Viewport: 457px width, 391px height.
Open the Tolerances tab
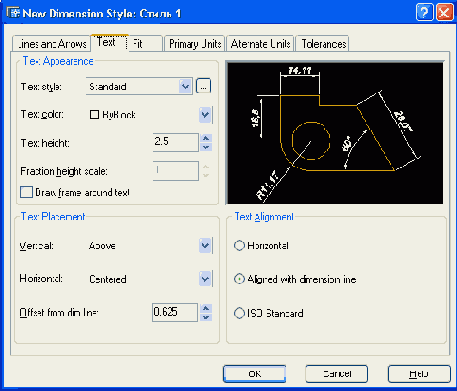[323, 44]
